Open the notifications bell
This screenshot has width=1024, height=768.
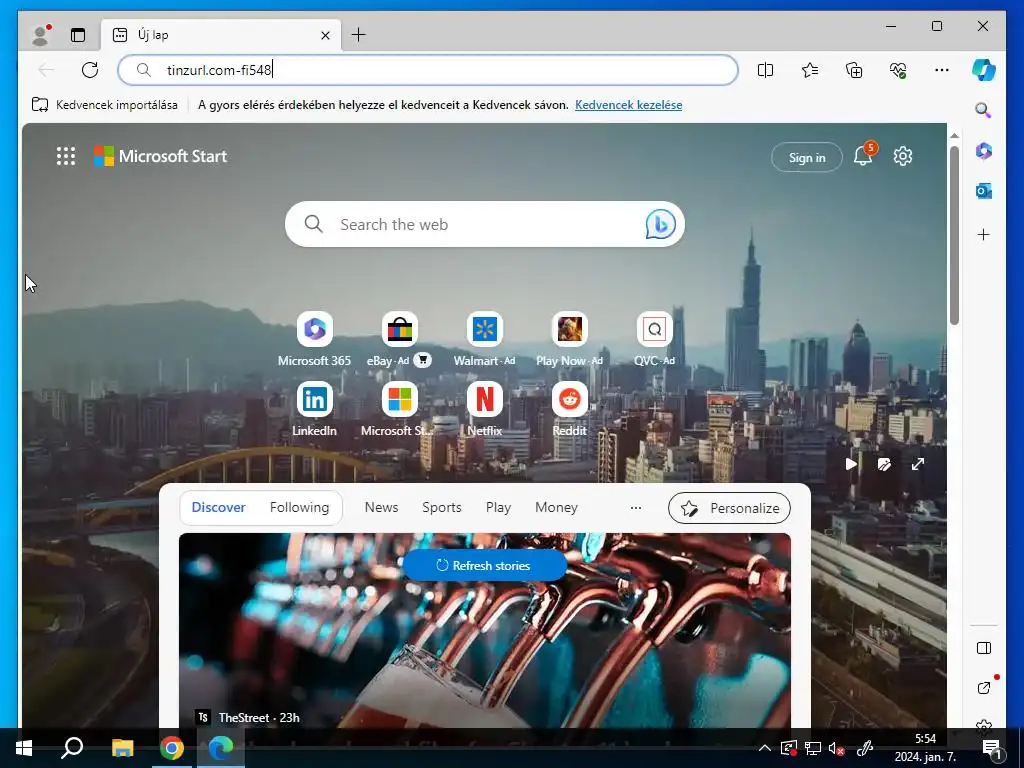click(863, 156)
